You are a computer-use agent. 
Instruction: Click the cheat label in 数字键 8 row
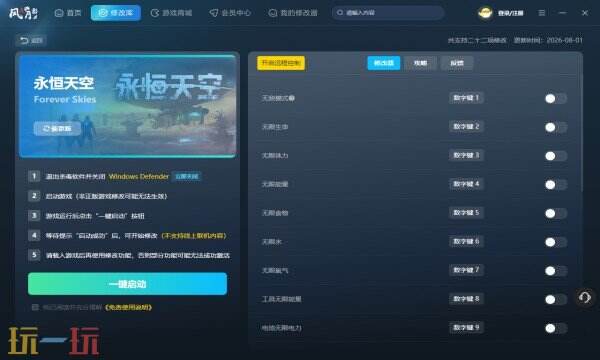pos(282,299)
